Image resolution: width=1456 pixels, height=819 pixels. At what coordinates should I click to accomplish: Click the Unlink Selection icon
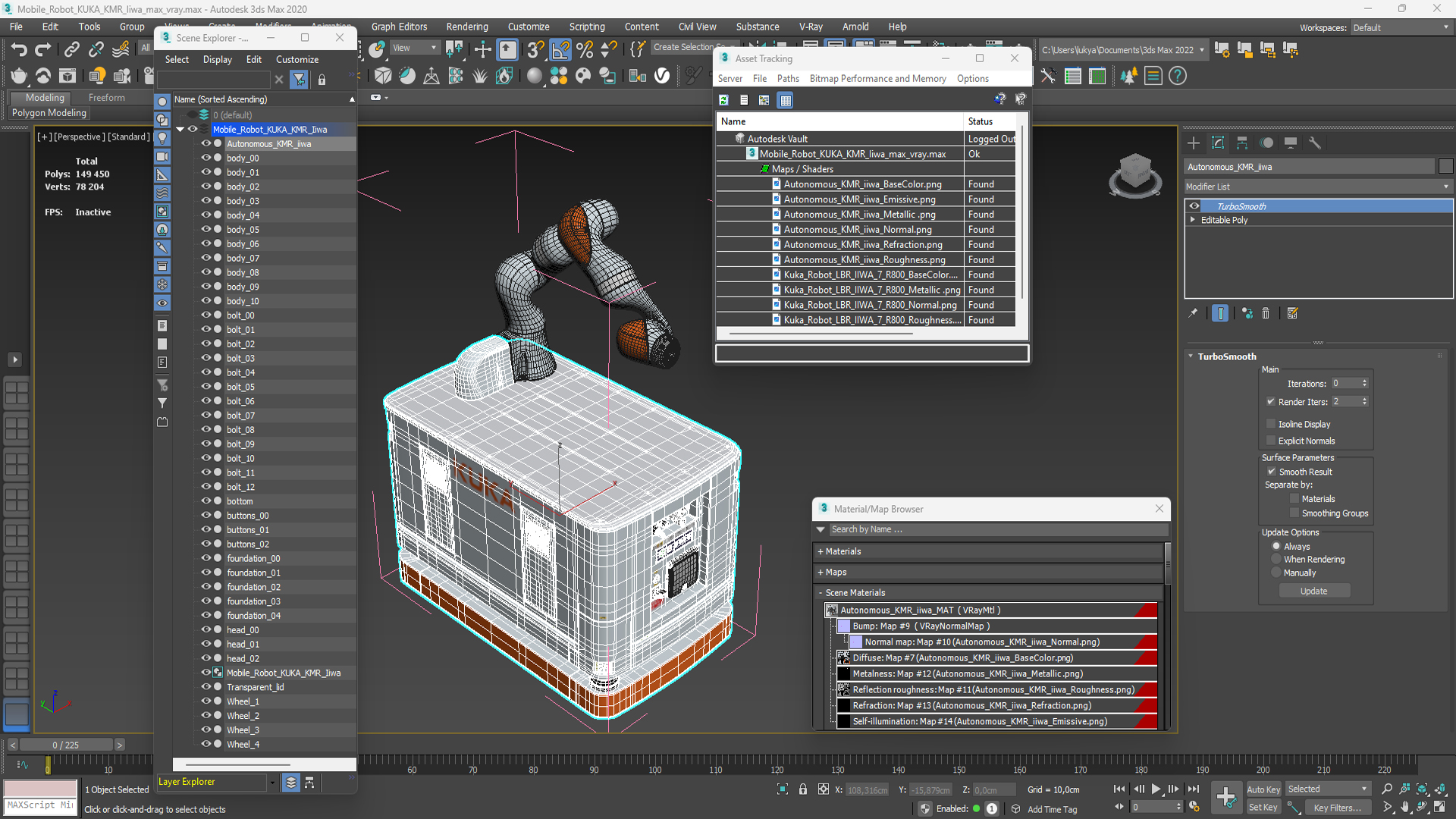96,50
